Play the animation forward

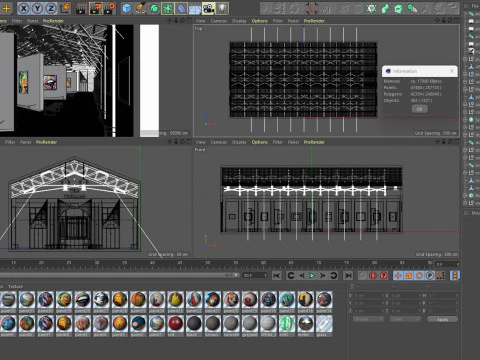[x=312, y=275]
